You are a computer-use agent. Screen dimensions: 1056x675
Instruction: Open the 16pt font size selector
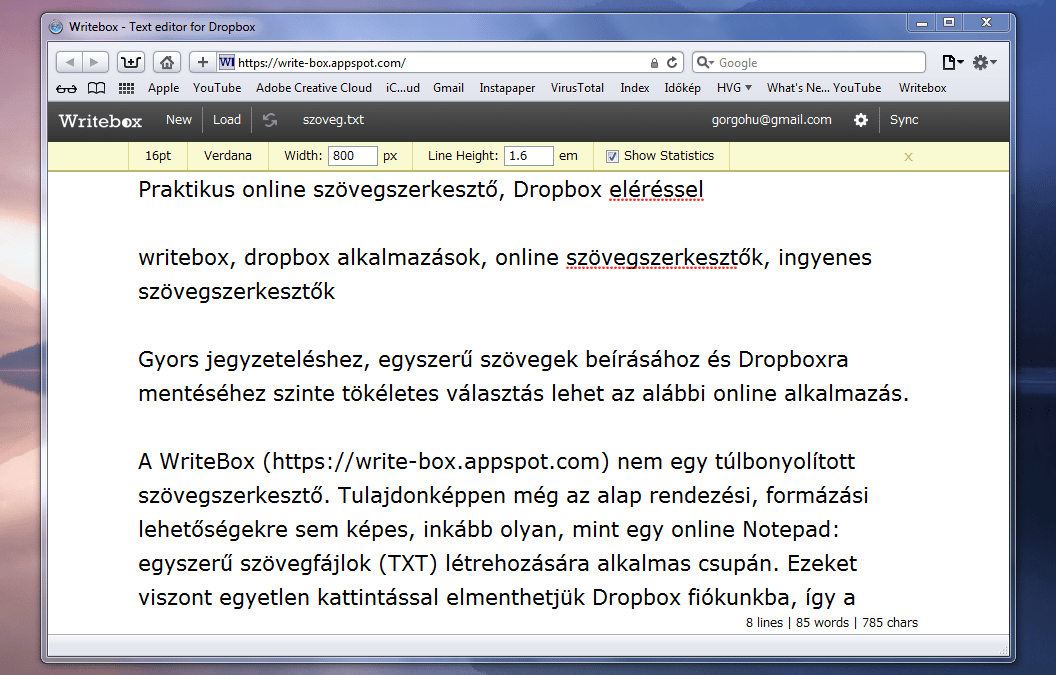tap(158, 156)
